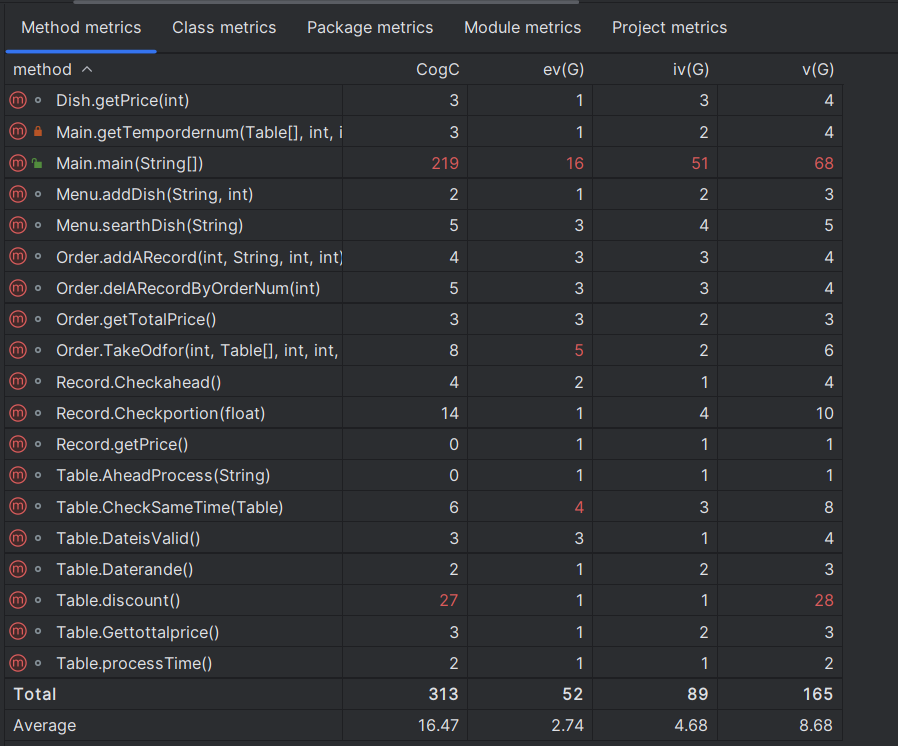This screenshot has height=746, width=898.
Task: Click the CogC value 219 cell
Action: (x=444, y=163)
